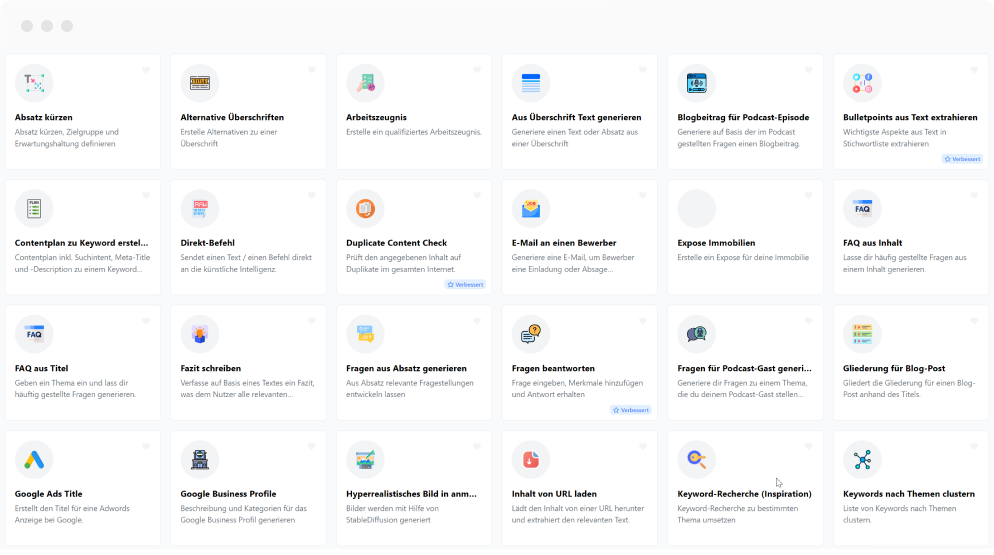Toggle heart on Blogbeitrag für Podcast-Episode card
This screenshot has width=994, height=555.
pos(808,70)
